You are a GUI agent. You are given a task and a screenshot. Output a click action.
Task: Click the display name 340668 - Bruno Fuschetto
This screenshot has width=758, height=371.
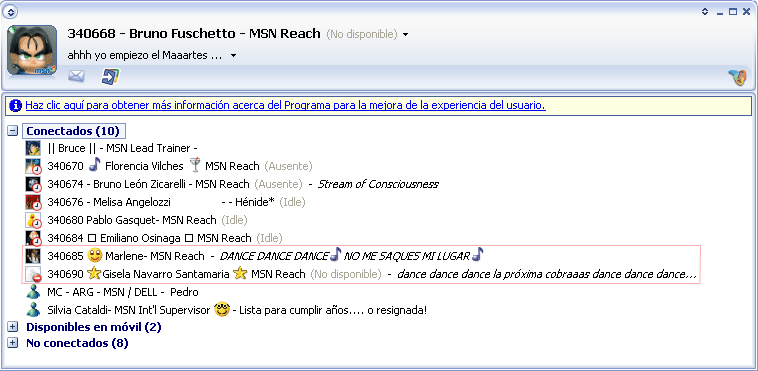pos(194,33)
